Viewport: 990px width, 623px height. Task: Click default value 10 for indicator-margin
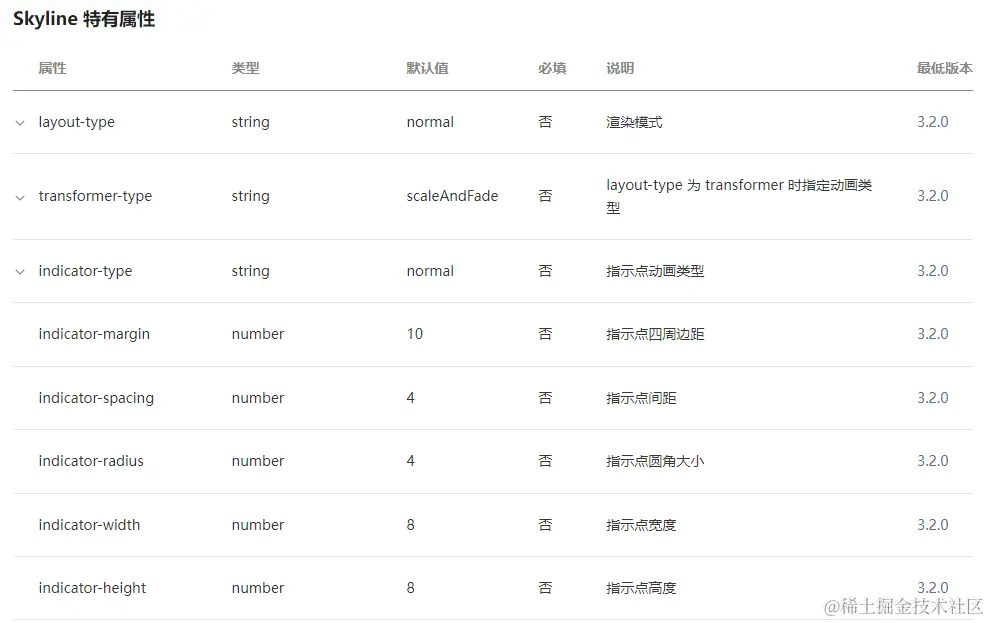coord(415,334)
